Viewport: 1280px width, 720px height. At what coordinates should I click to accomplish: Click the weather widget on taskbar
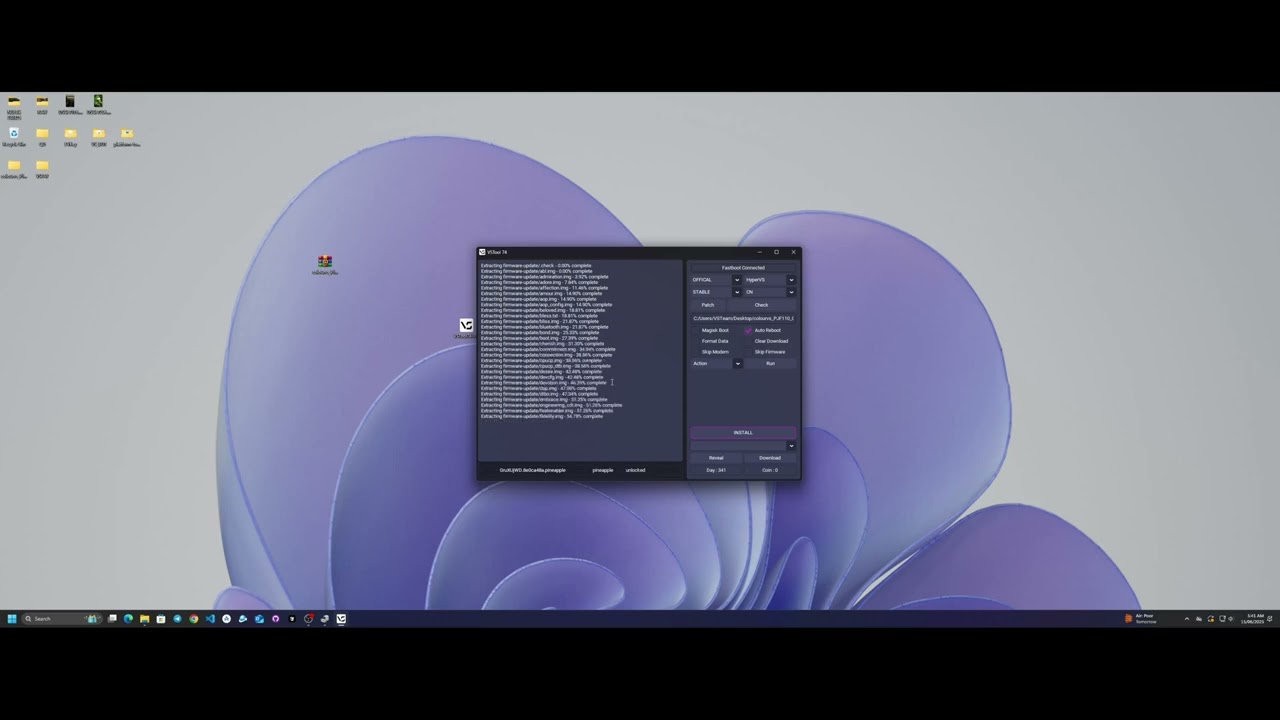pyautogui.click(x=1141, y=619)
